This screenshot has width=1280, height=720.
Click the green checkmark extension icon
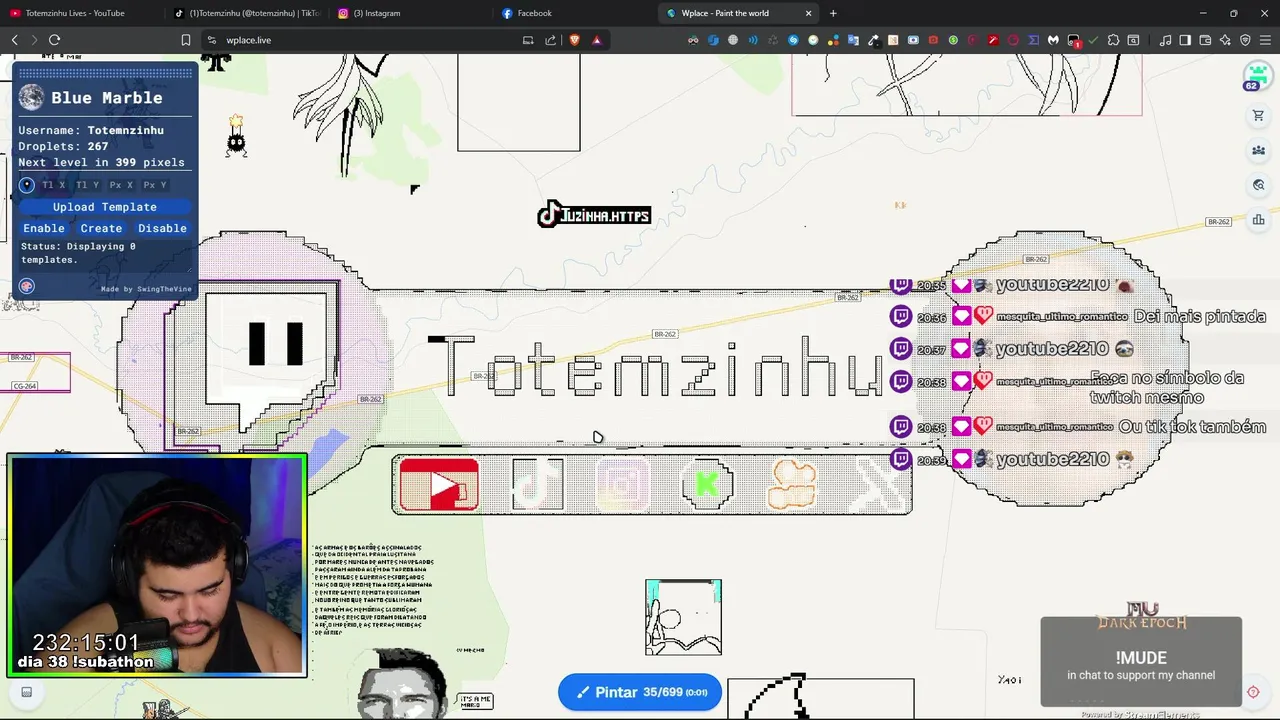tap(1093, 40)
